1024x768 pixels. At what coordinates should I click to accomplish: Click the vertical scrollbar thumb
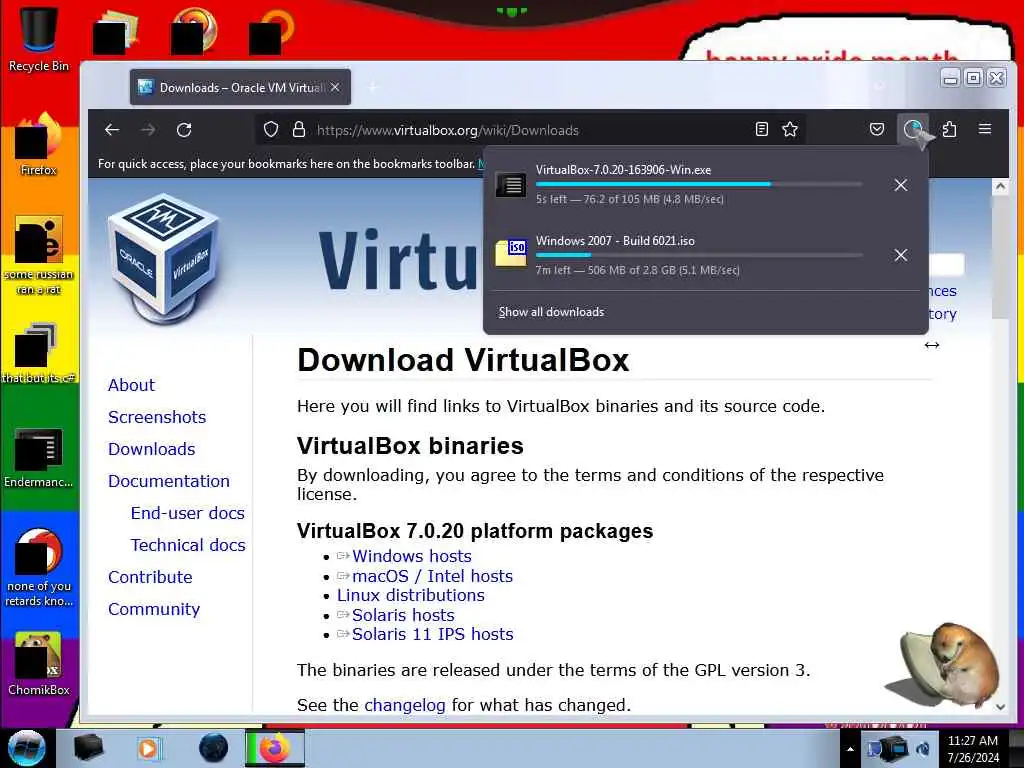(x=1000, y=257)
